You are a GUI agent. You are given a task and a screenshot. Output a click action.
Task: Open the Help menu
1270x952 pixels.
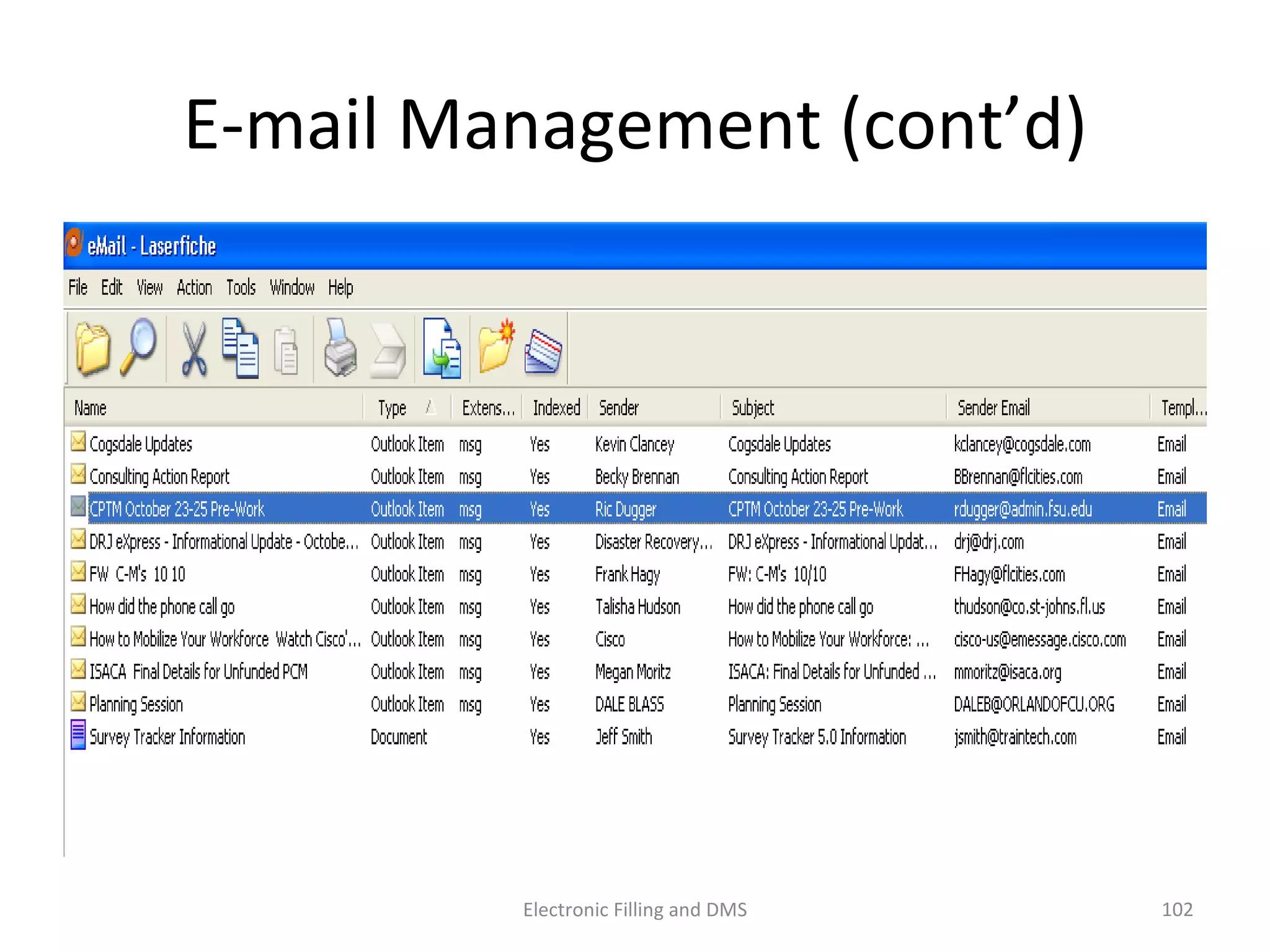point(340,288)
